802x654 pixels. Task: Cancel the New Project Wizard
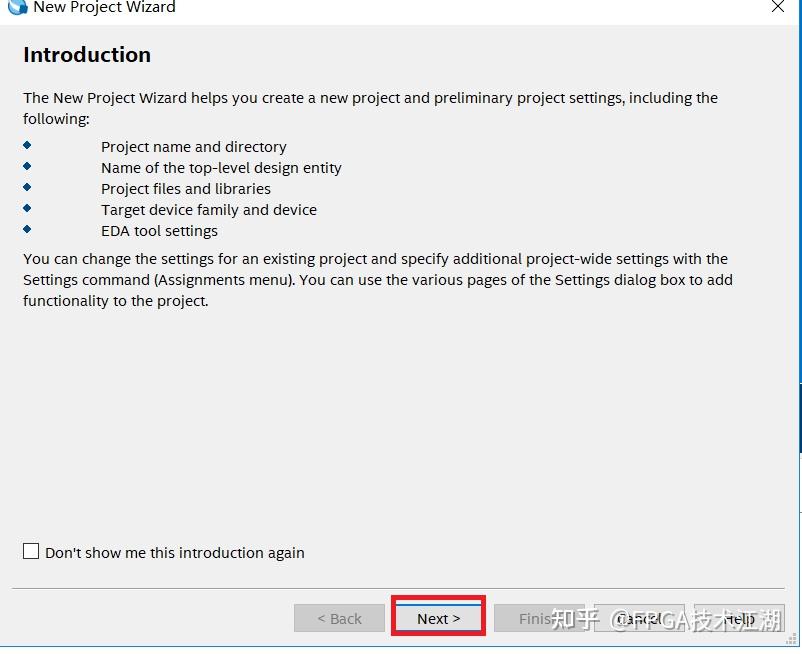pyautogui.click(x=639, y=618)
